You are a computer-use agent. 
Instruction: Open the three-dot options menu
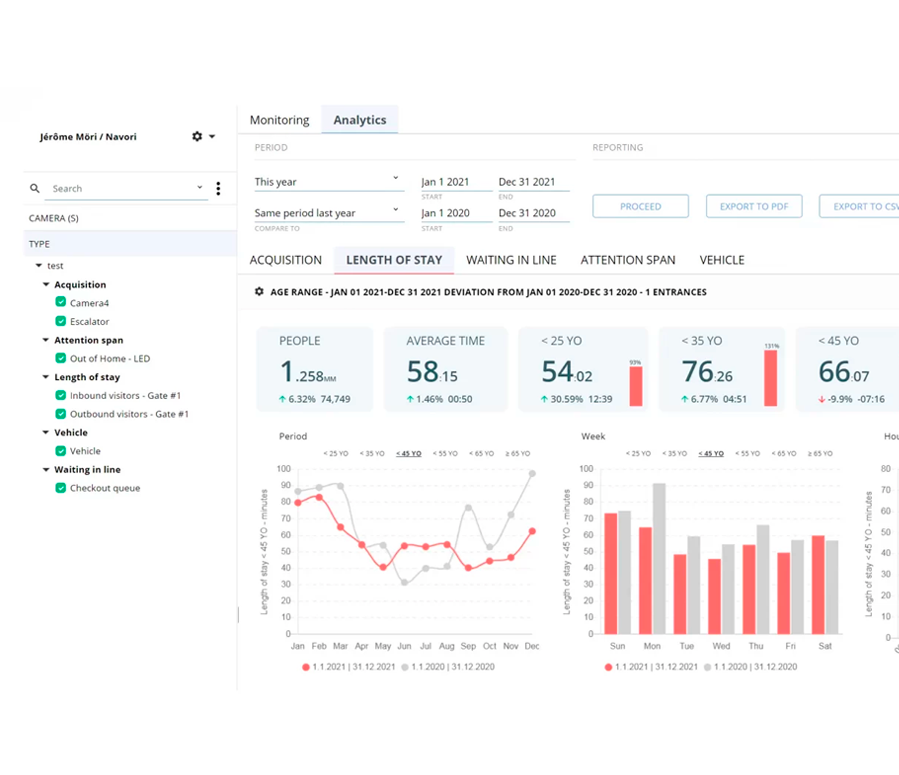(x=218, y=189)
